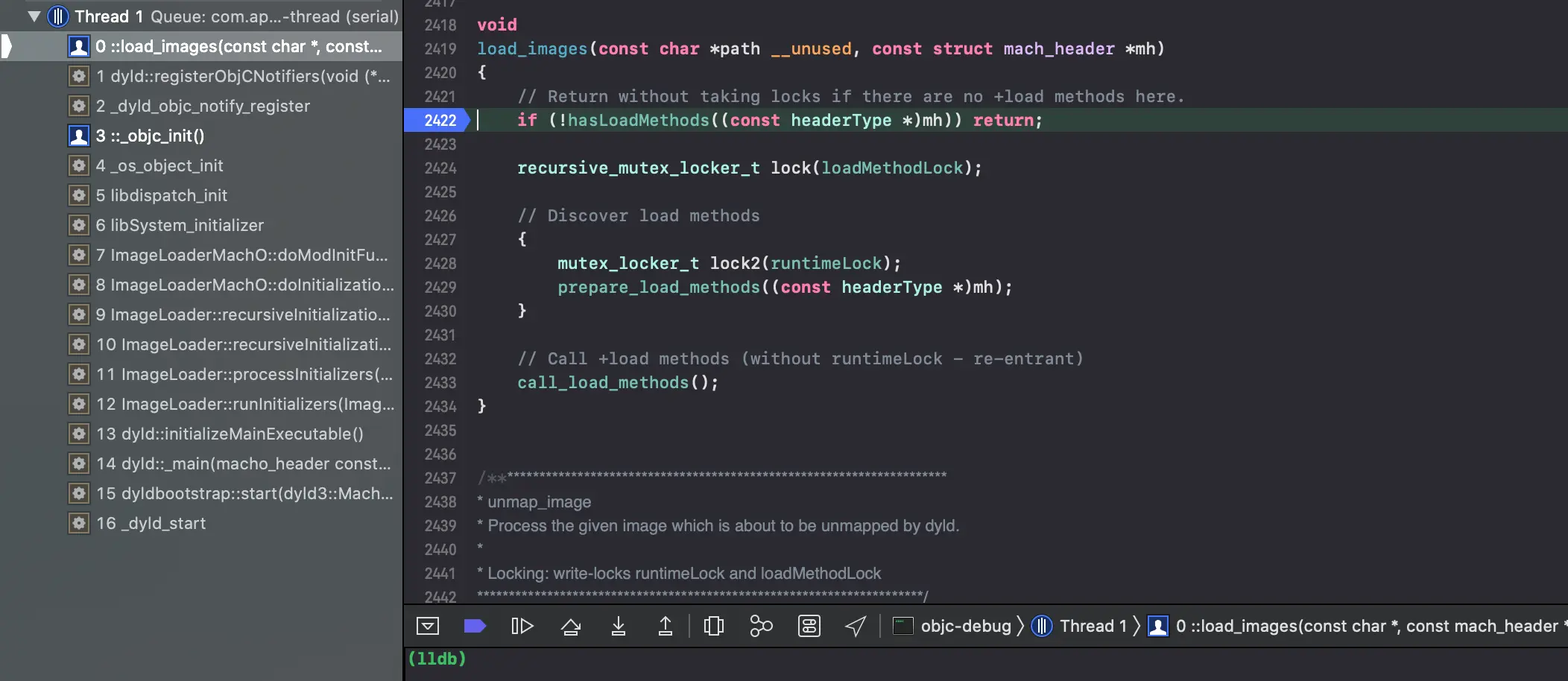
Task: Select frame 3 ::_objc_init()
Action: tap(201, 136)
